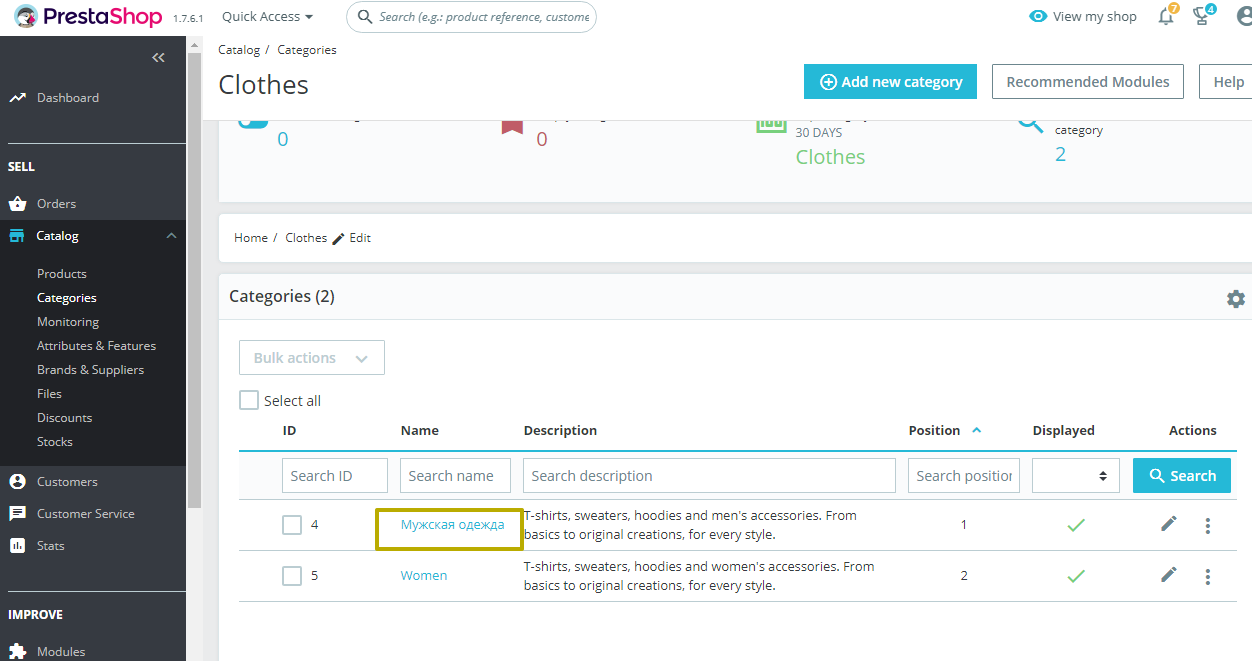The height and width of the screenshot is (661, 1252).
Task: Click the Search ID filter field
Action: 335,476
